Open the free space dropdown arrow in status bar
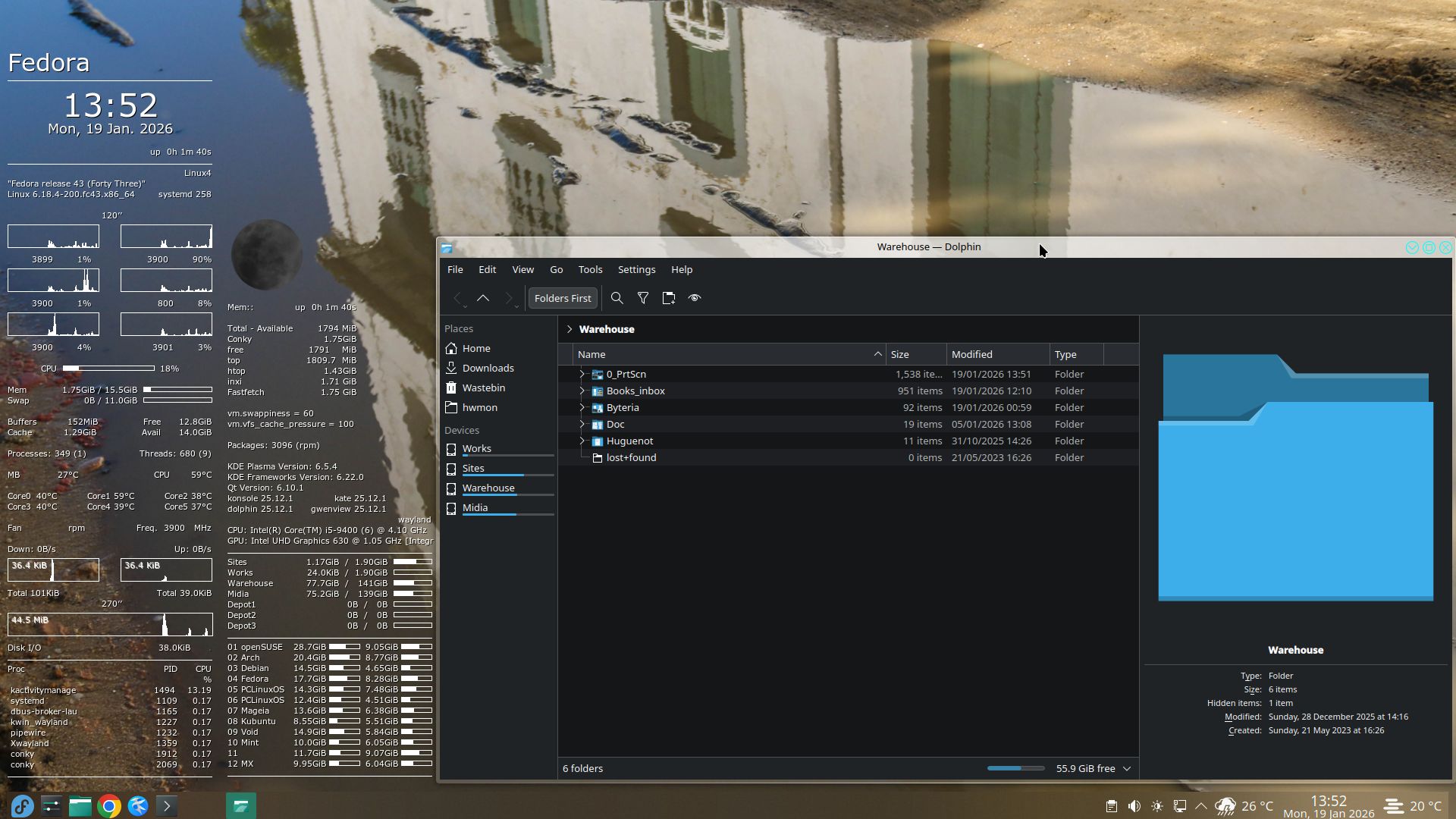This screenshot has height=819, width=1456. click(x=1127, y=768)
